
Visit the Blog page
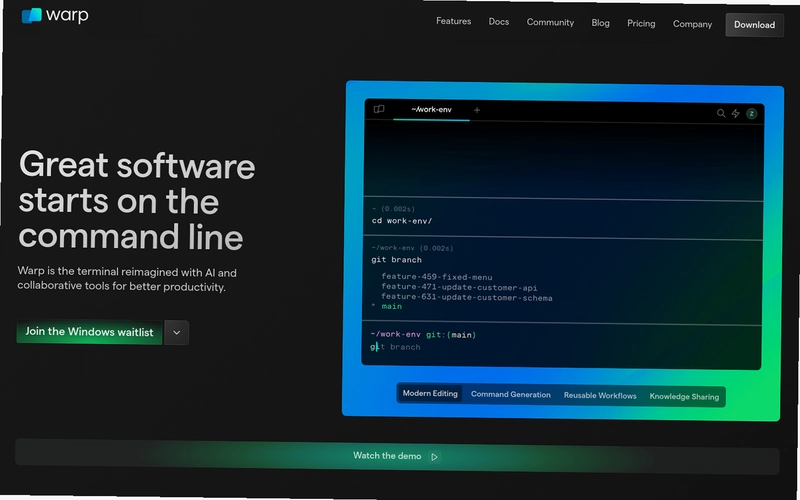tap(600, 23)
